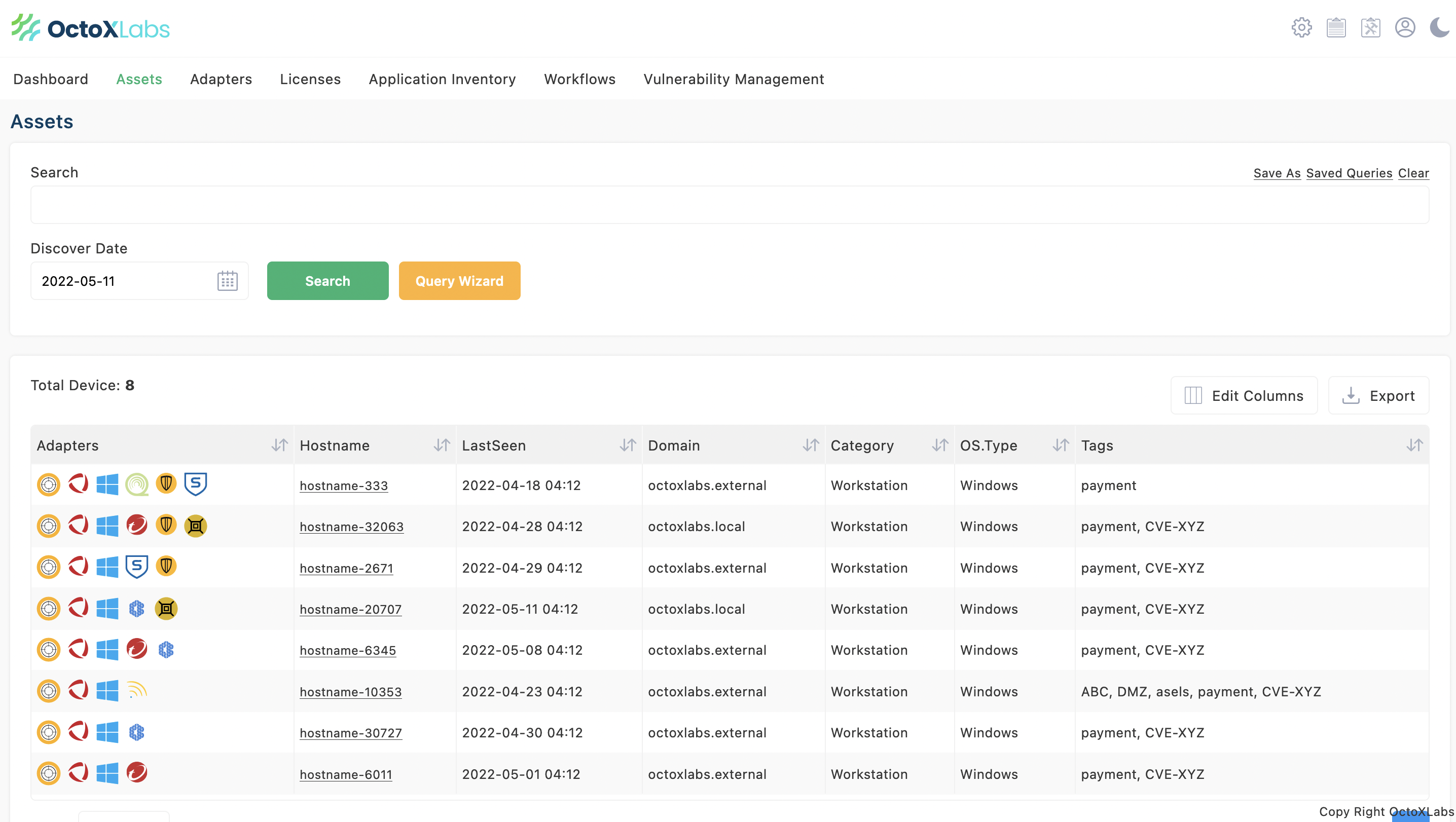Open hostname-10353 details
The width and height of the screenshot is (1456, 822).
point(350,691)
